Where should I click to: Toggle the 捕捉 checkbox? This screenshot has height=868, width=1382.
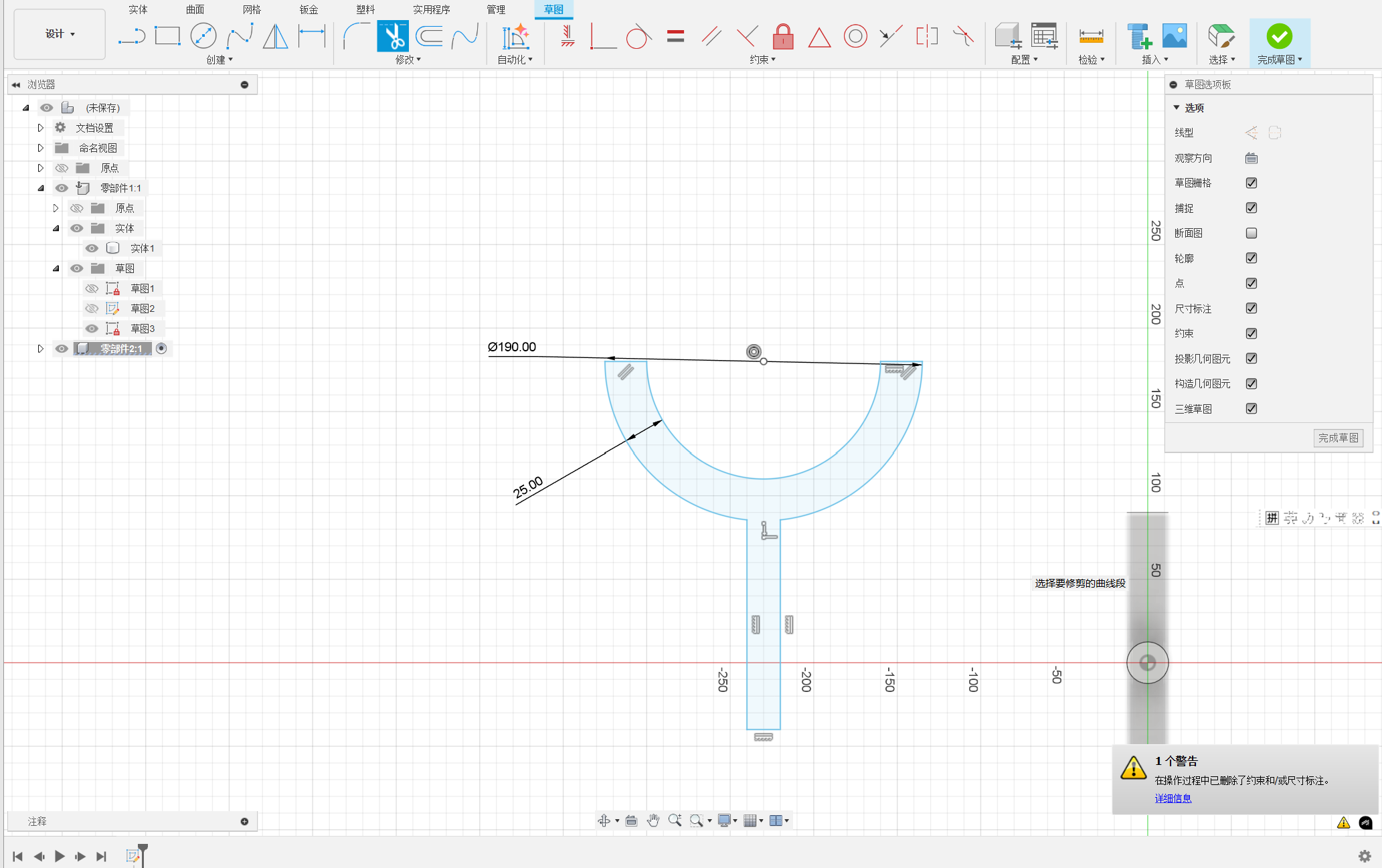click(1251, 208)
